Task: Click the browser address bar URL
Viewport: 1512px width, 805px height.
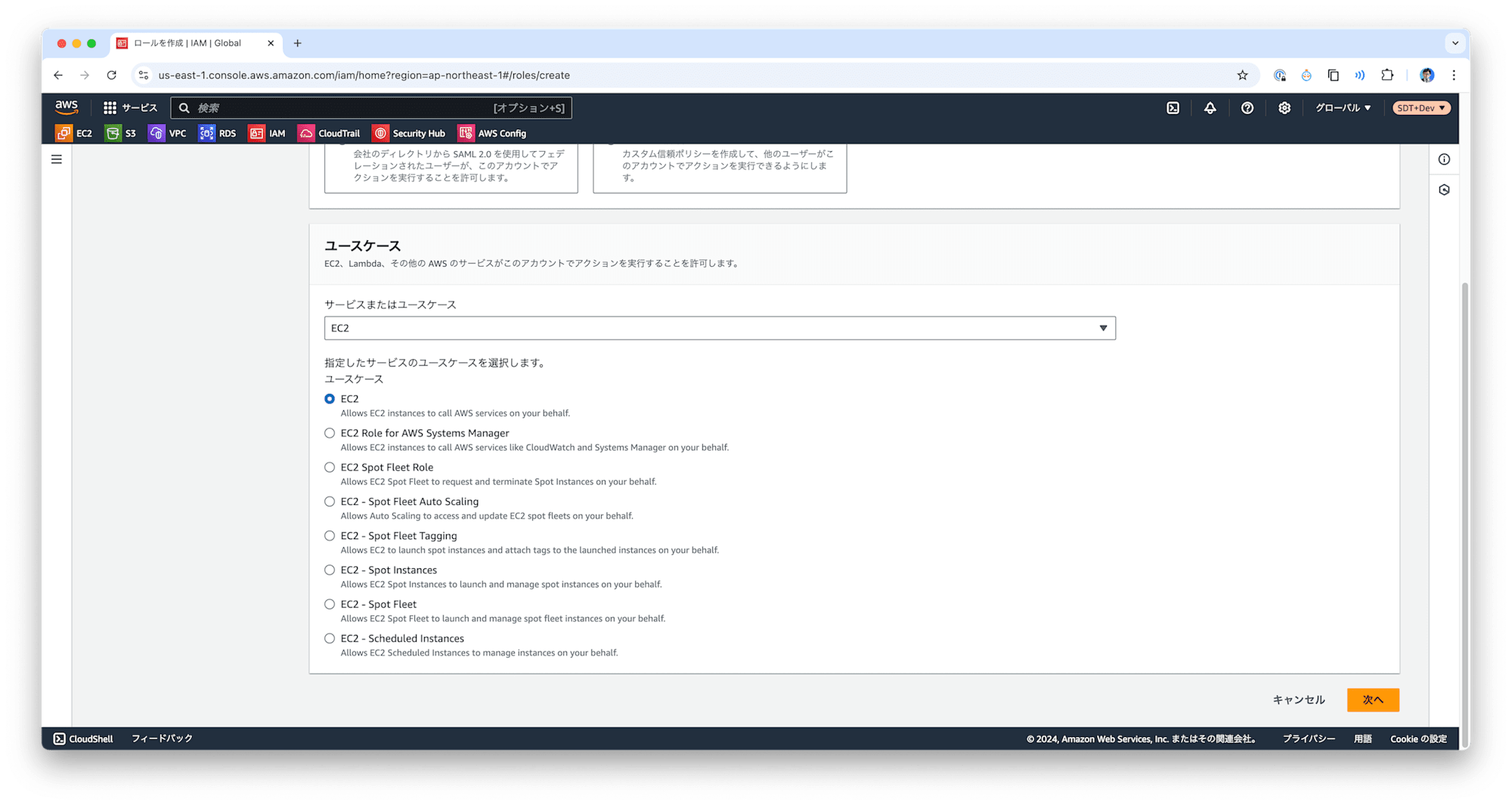Action: (364, 75)
